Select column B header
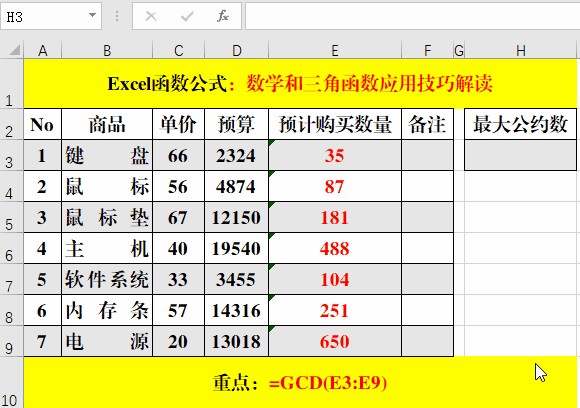 click(107, 50)
